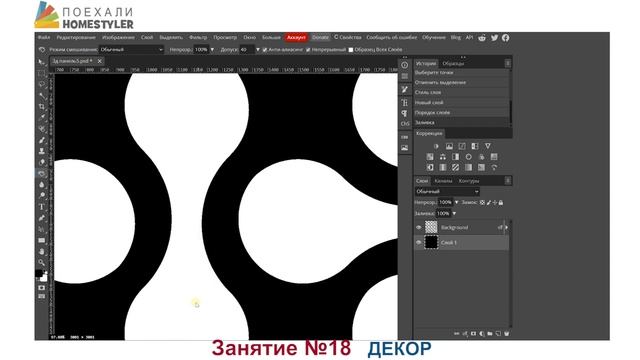This screenshot has width=640, height=360.
Task: Open the Blog link
Action: pyautogui.click(x=456, y=37)
